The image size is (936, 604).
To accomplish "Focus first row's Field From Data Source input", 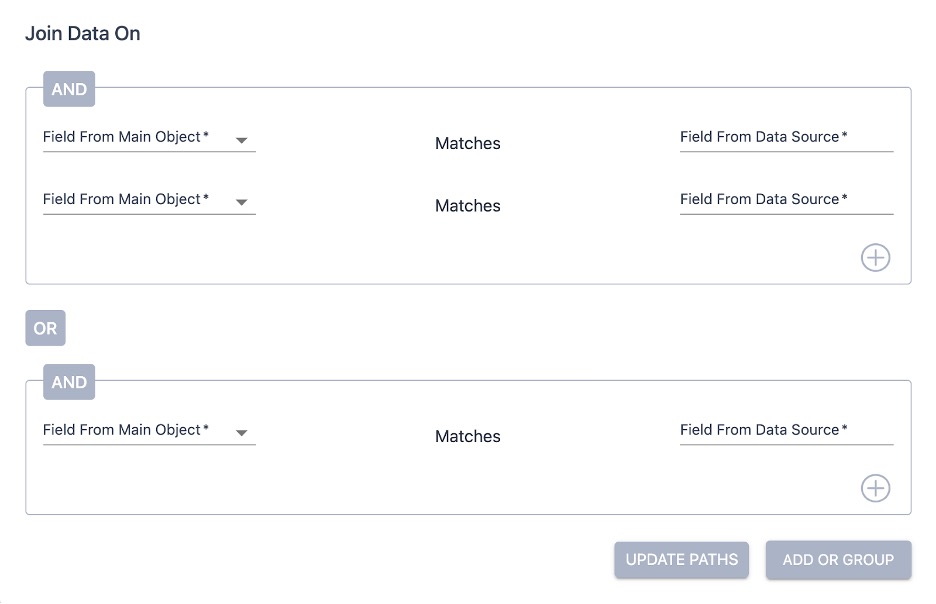I will pyautogui.click(x=786, y=138).
